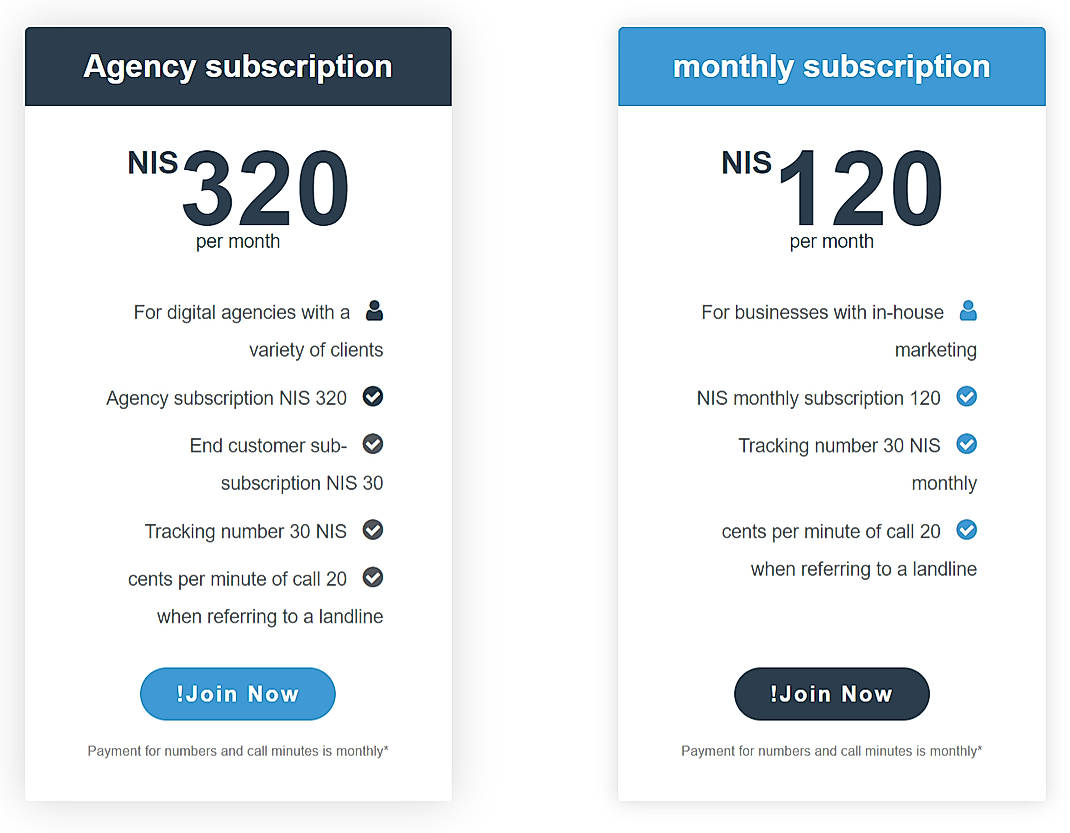Image resolution: width=1070 pixels, height=833 pixels.
Task: Click the person icon on Agency subscription card
Action: tap(373, 311)
